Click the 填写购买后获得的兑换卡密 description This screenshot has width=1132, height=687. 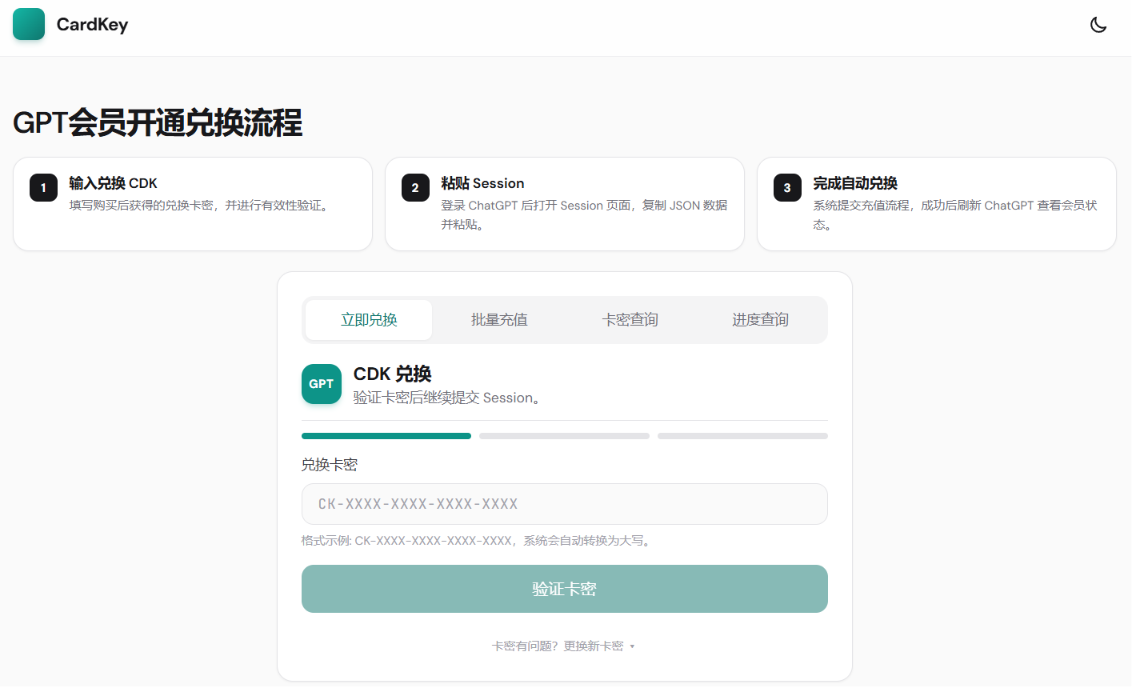(x=201, y=206)
